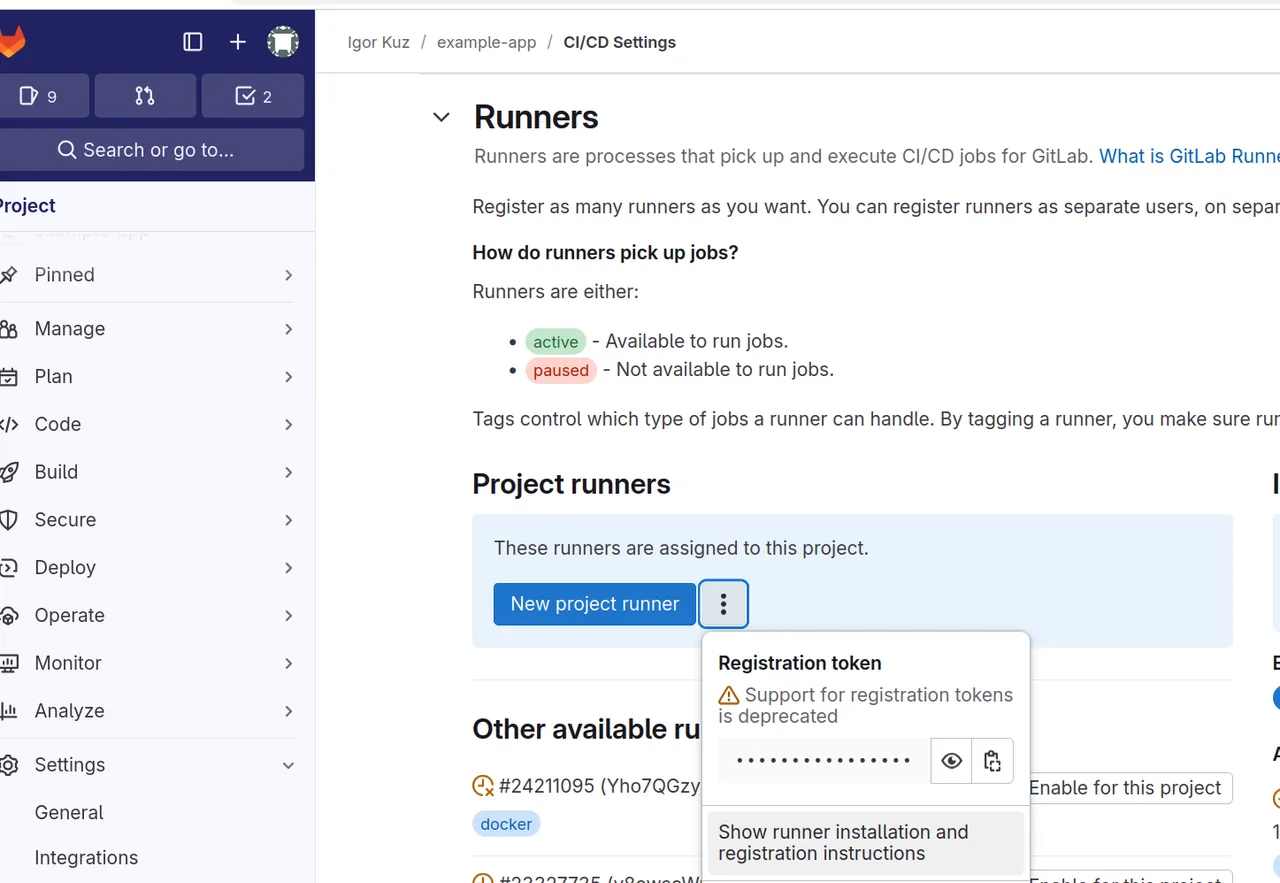Click the docker tag label
1280x883 pixels.
(506, 824)
